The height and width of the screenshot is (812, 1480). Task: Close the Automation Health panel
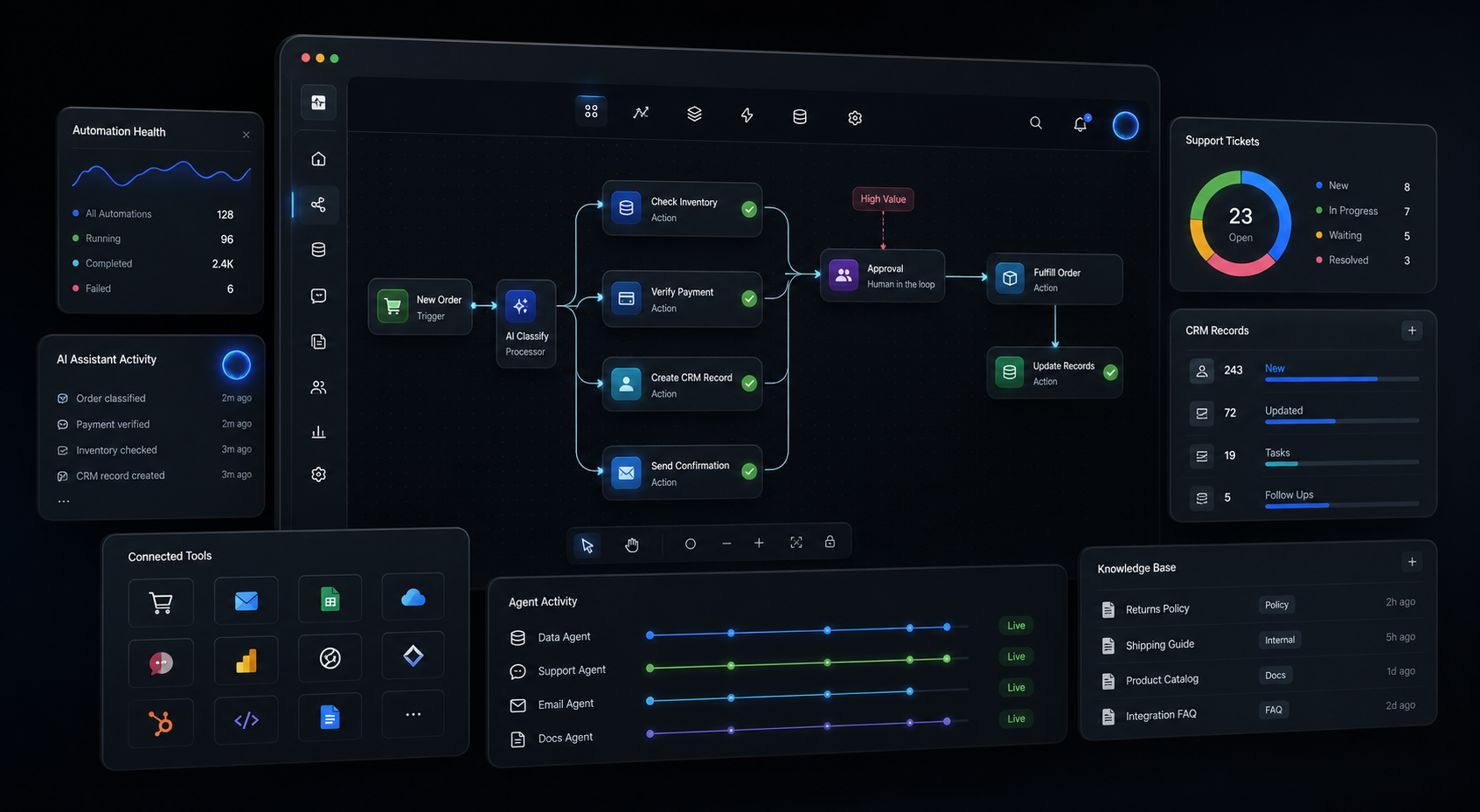[246, 135]
